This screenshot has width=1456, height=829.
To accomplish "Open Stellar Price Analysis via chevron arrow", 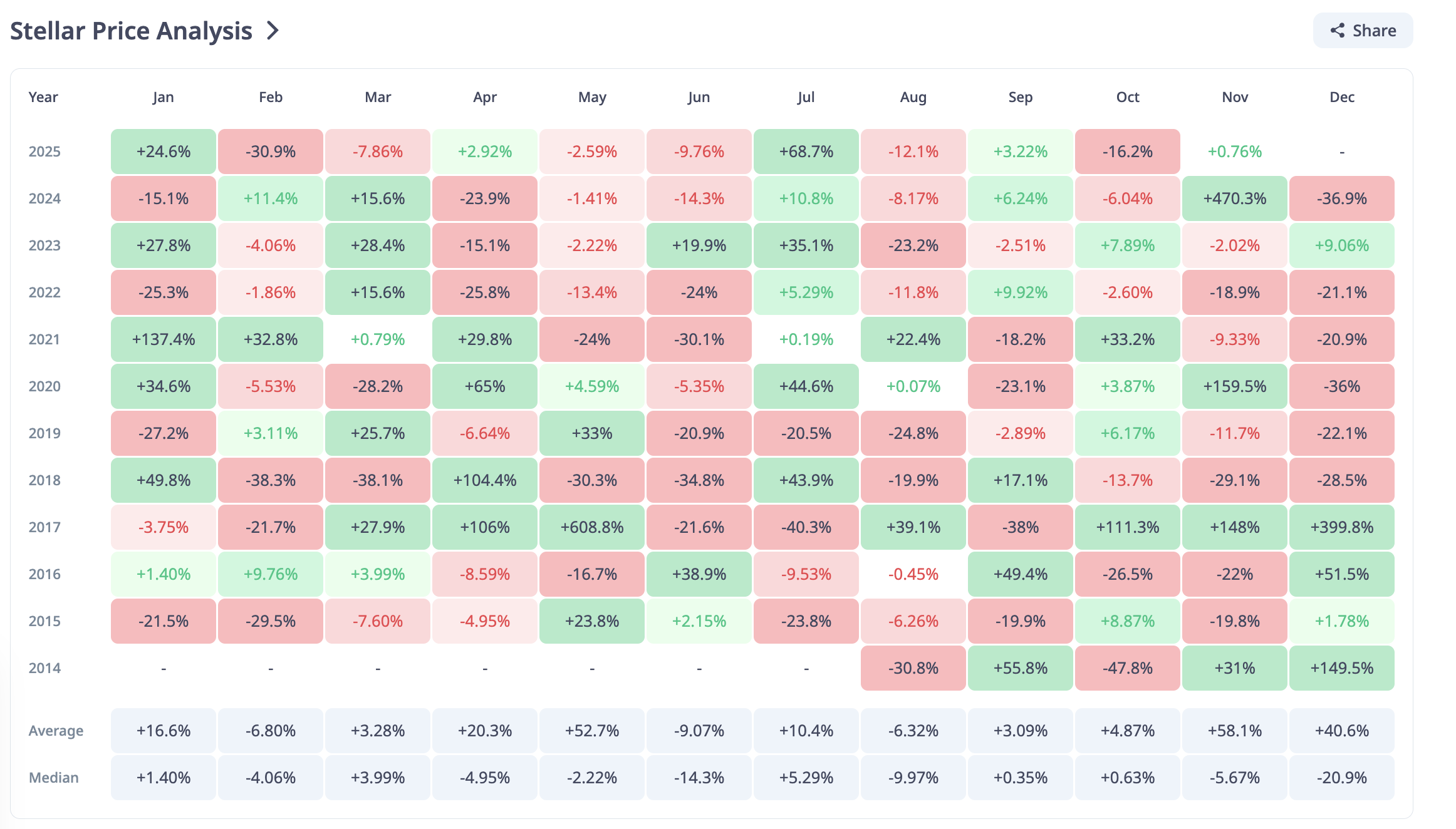I will click(272, 30).
